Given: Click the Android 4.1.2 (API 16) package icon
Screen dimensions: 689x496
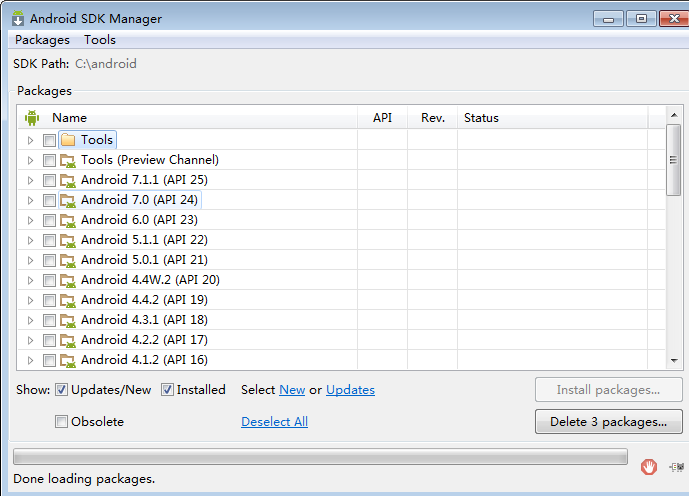Looking at the screenshot, I should pyautogui.click(x=68, y=360).
